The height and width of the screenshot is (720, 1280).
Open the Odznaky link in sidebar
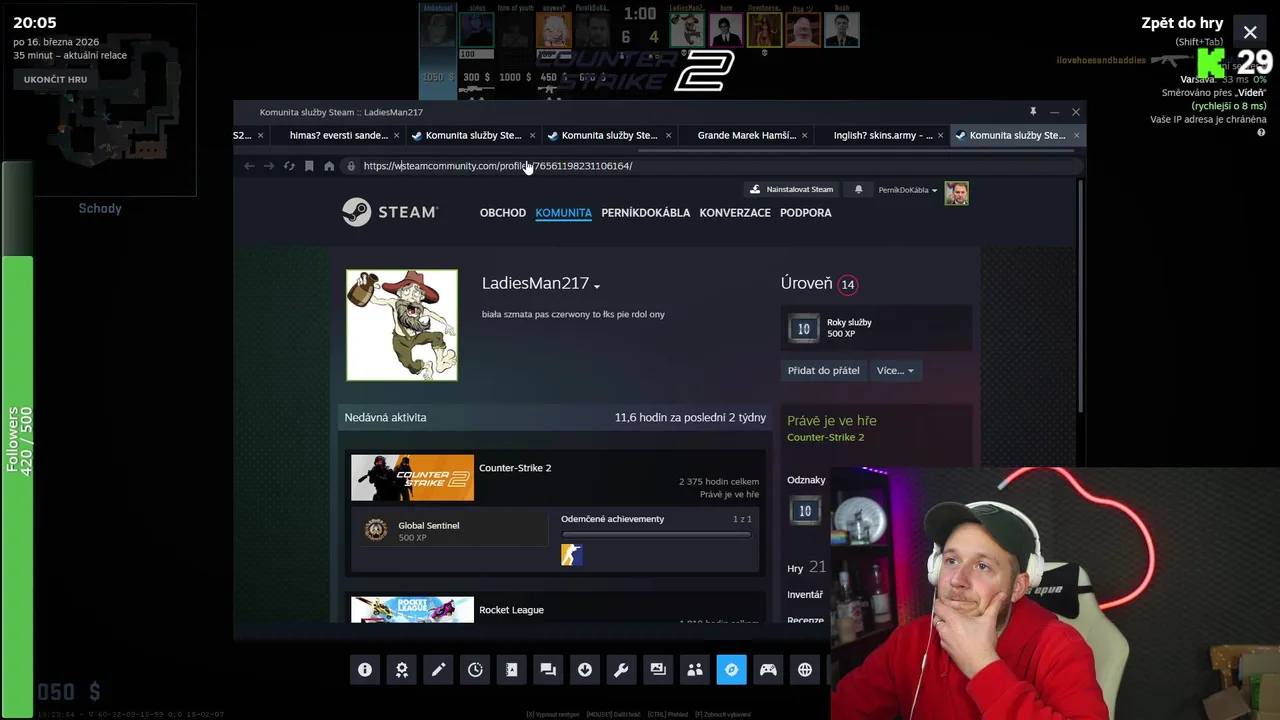click(x=806, y=480)
